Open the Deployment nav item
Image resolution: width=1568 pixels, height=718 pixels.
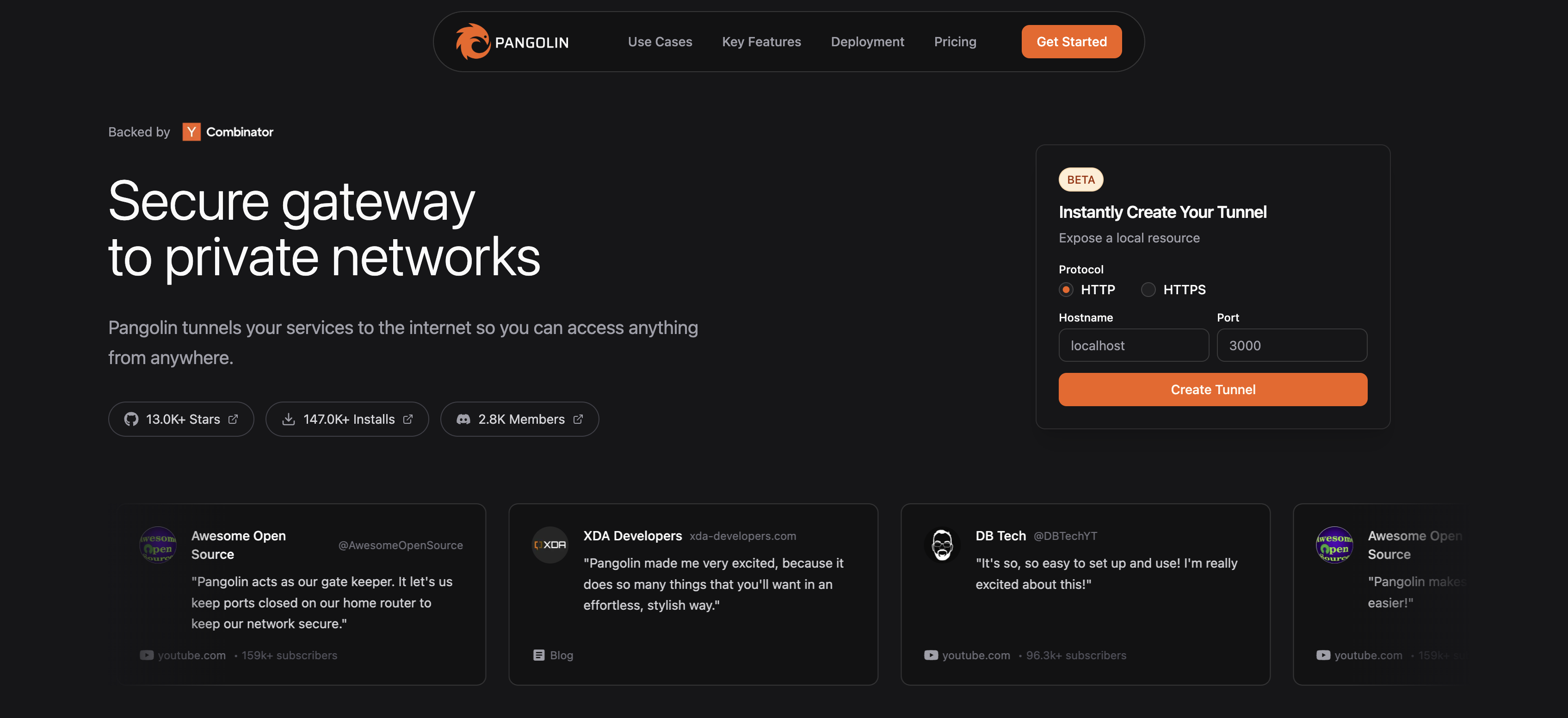coord(867,42)
